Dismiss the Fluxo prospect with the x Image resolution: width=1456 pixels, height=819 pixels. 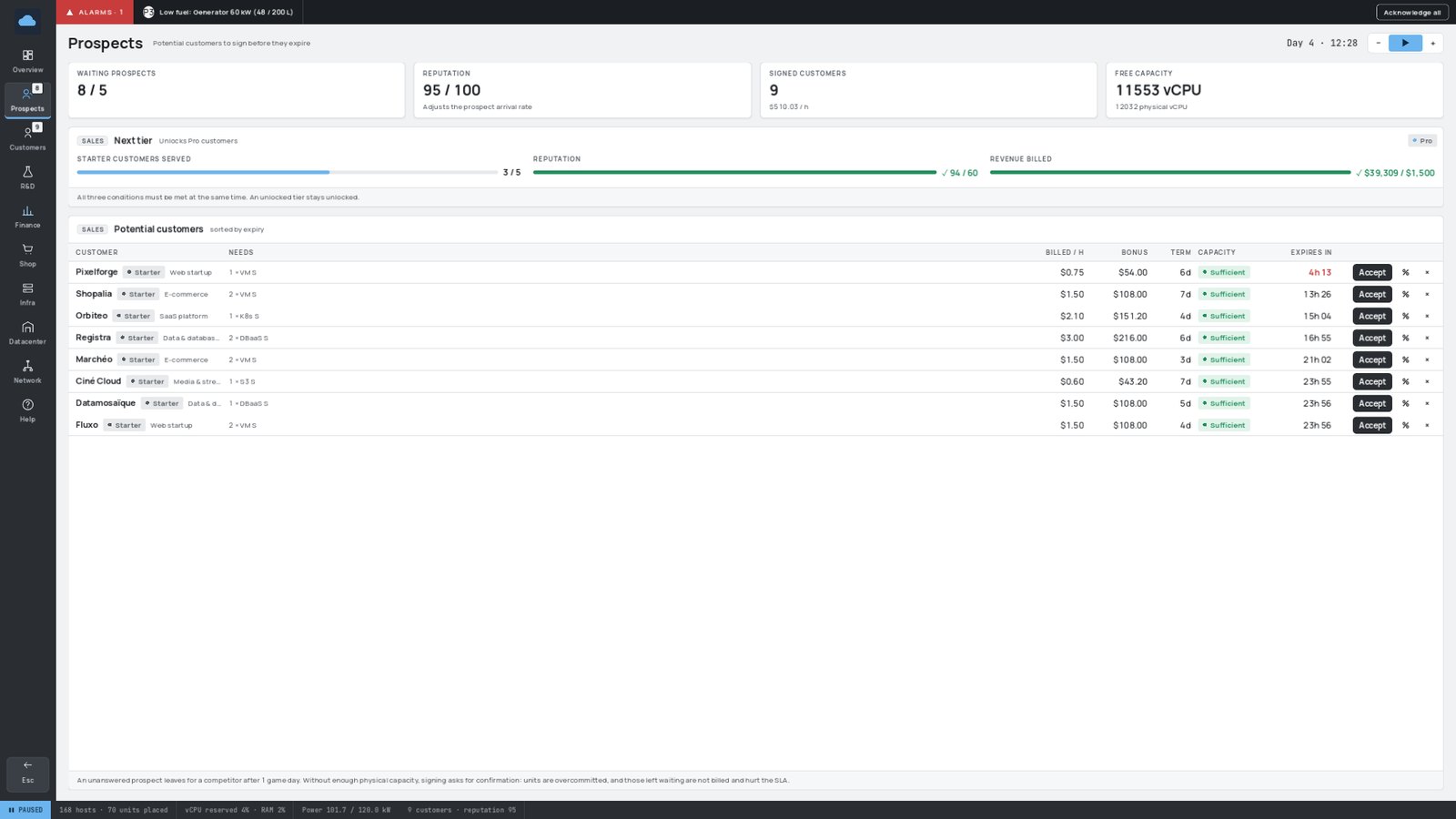(x=1427, y=425)
